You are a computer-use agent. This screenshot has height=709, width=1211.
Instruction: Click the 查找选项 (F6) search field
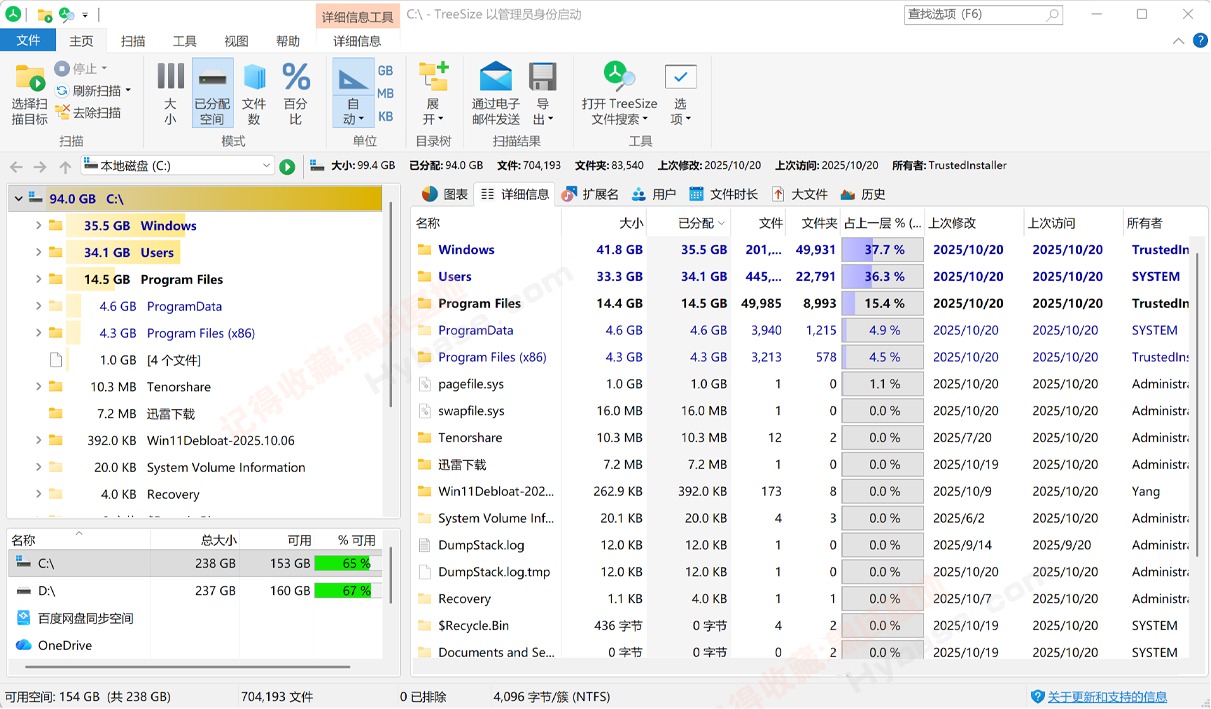tap(975, 15)
